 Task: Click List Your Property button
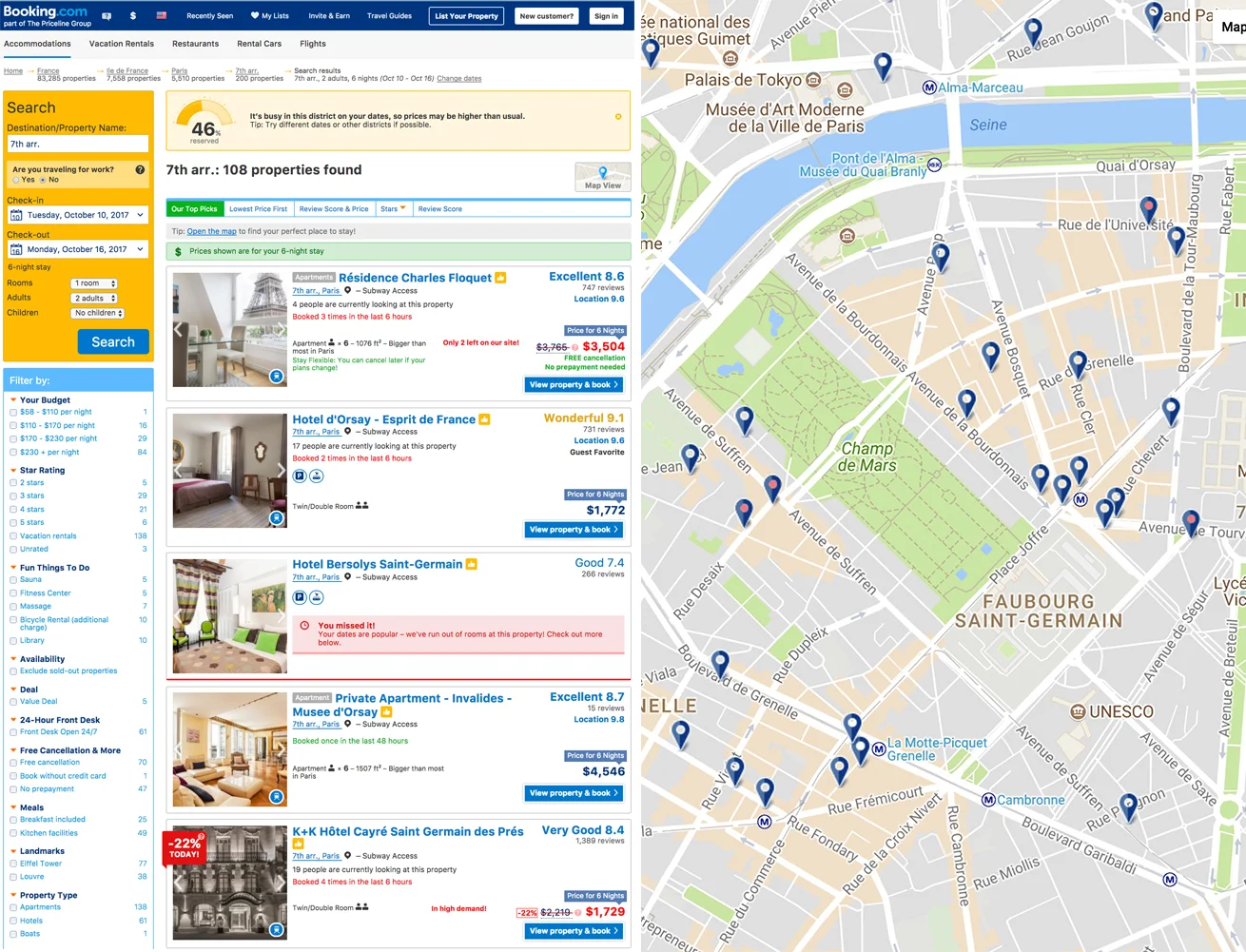tap(466, 16)
